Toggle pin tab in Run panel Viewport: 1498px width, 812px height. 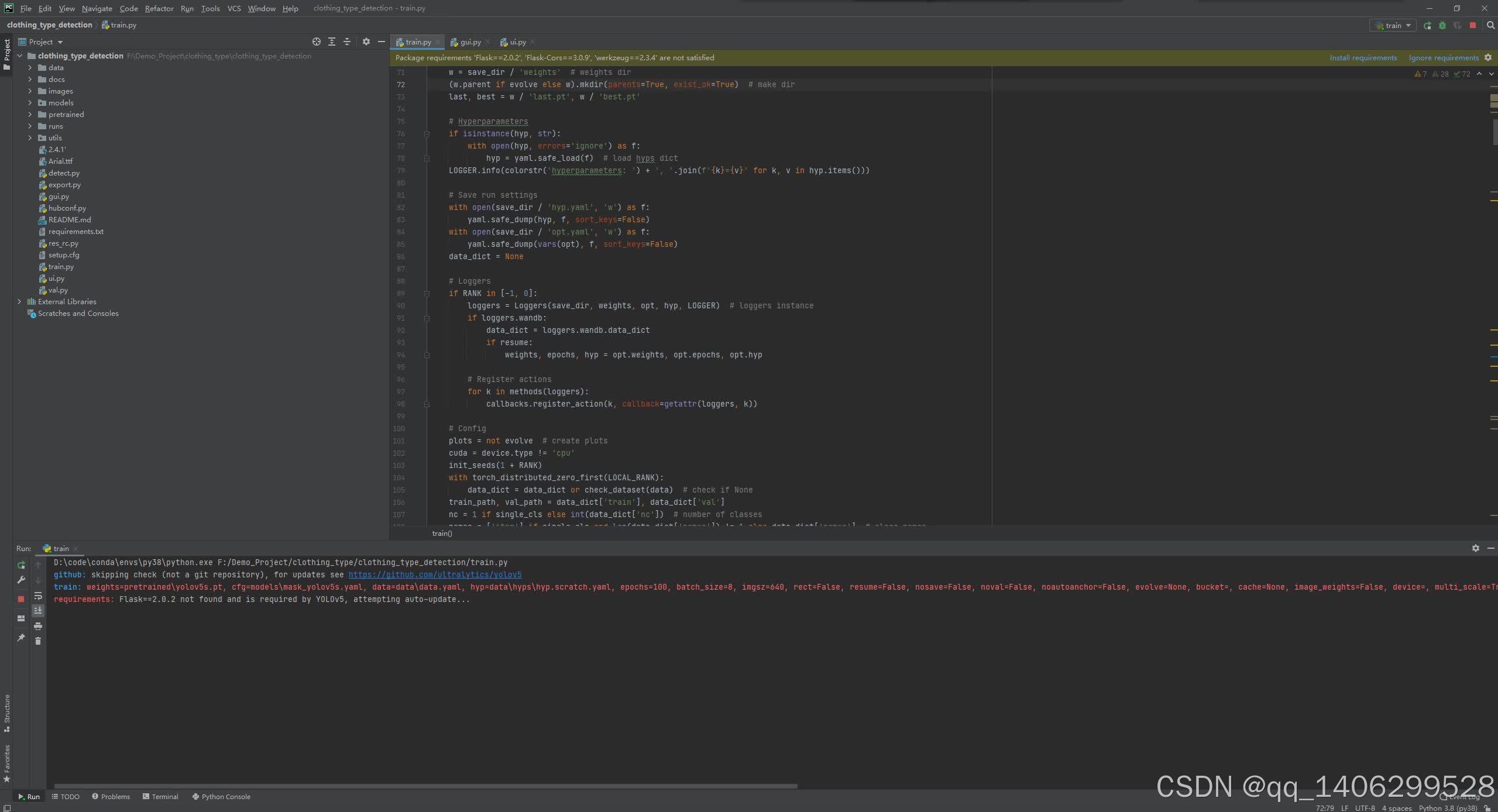[x=21, y=637]
